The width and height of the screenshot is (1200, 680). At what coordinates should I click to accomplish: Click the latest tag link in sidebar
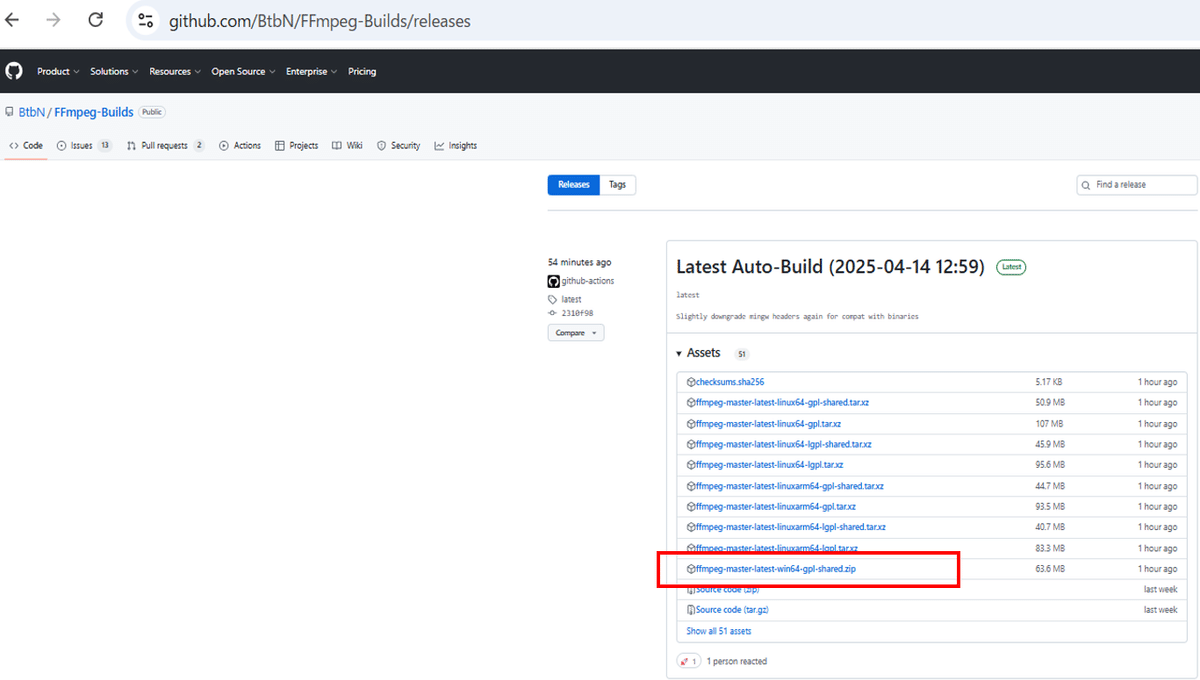(x=571, y=300)
